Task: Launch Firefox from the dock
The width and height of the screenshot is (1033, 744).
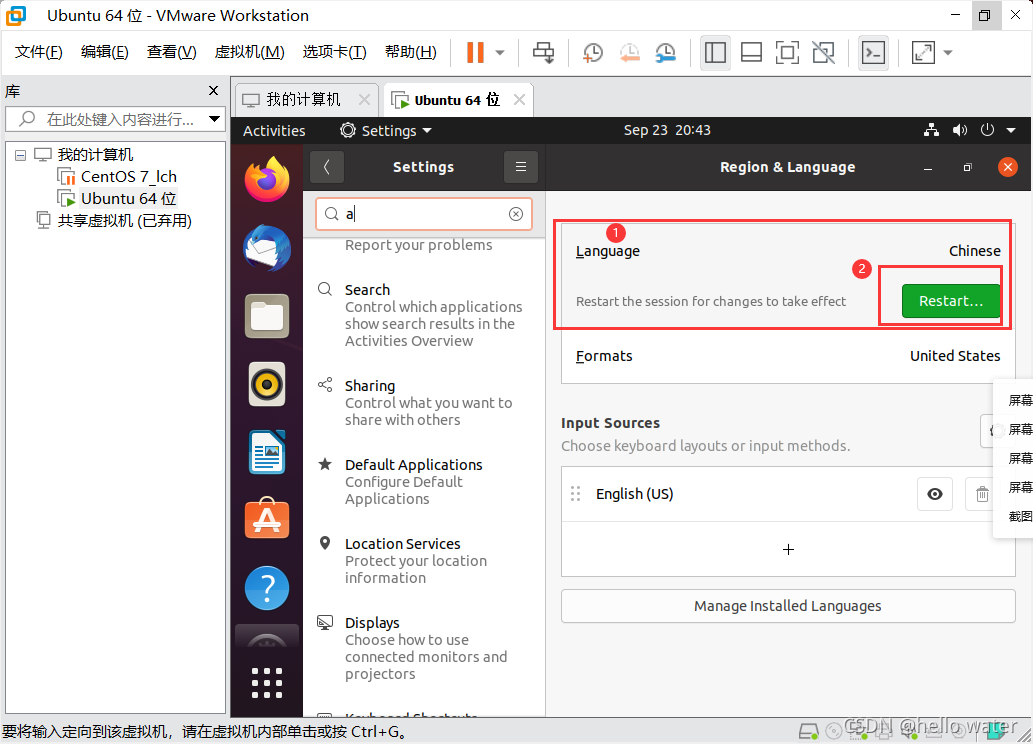Action: [x=267, y=179]
